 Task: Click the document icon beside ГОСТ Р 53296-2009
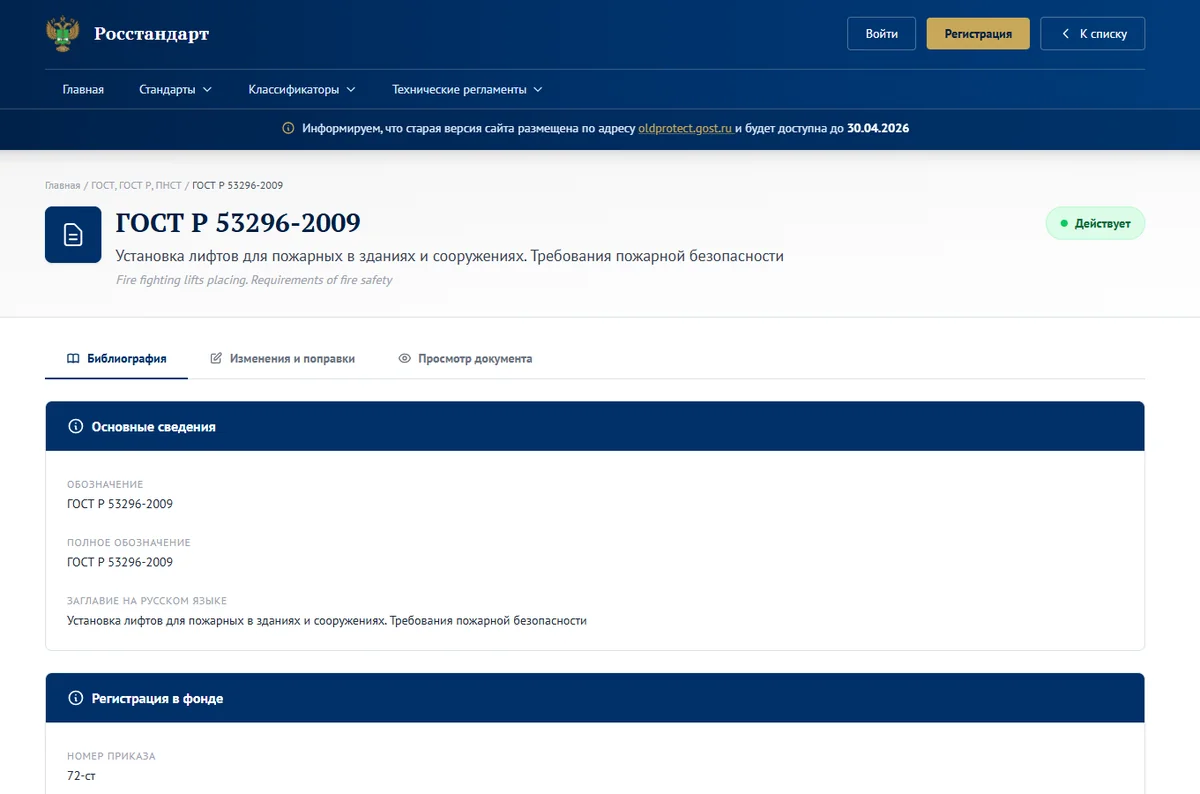click(73, 235)
